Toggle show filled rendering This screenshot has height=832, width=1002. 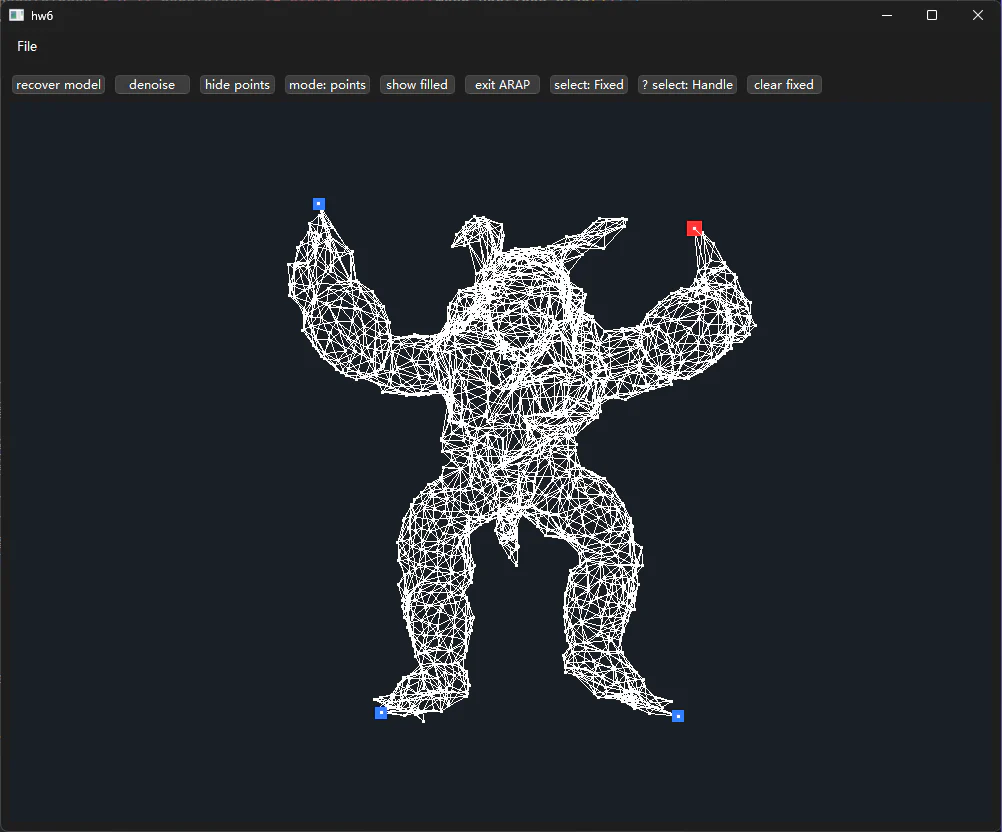417,84
